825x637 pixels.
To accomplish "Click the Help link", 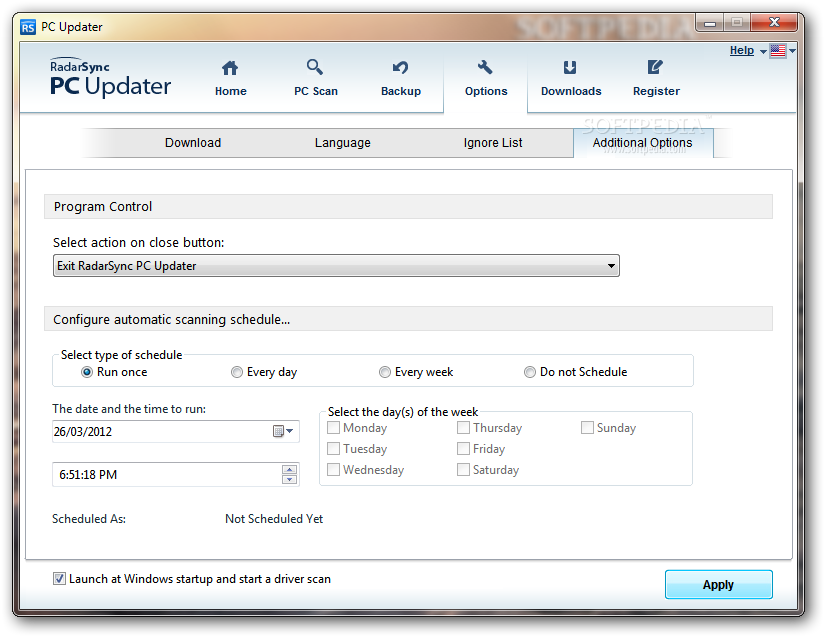I will [742, 50].
